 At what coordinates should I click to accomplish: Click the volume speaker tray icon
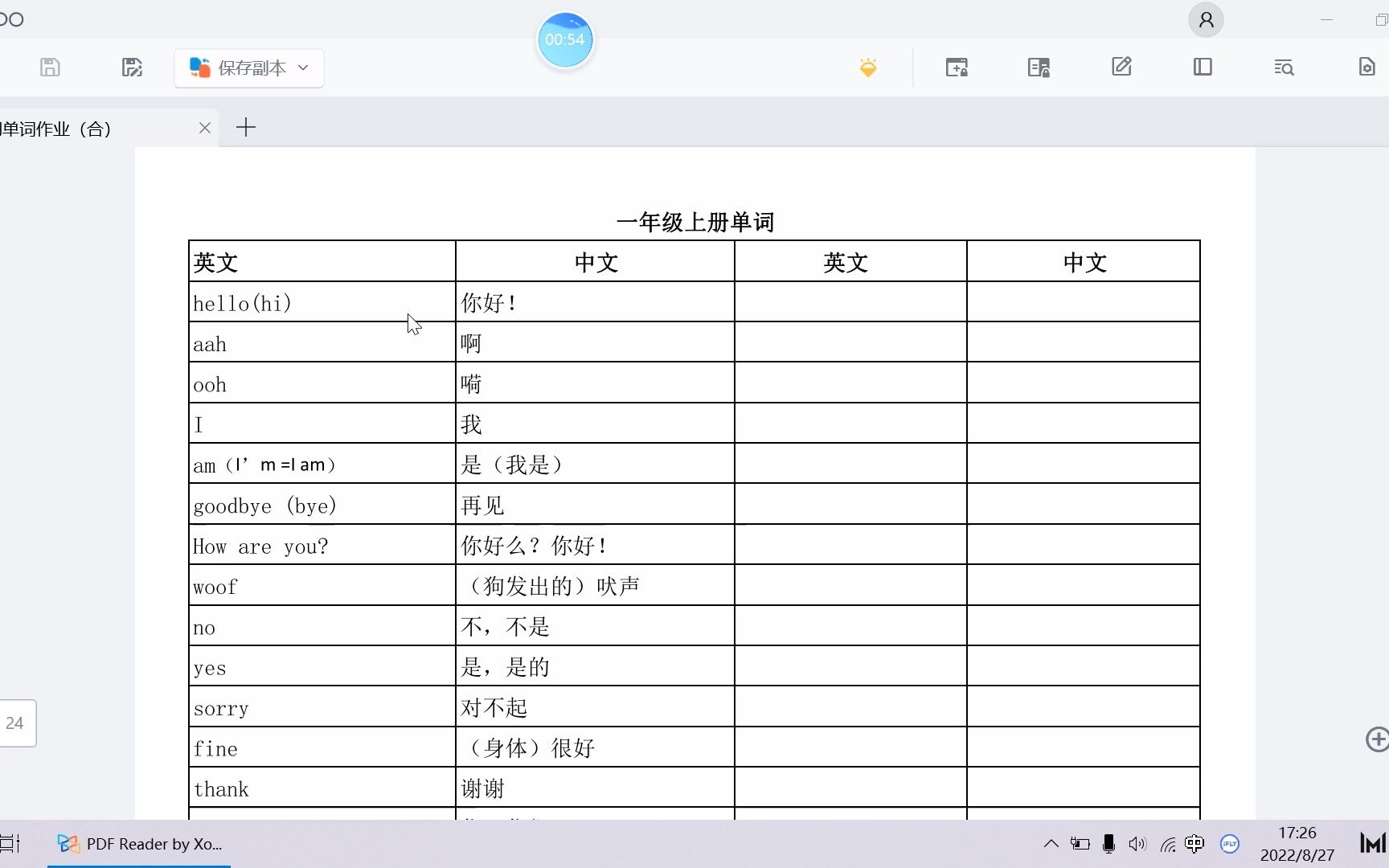point(1137,844)
